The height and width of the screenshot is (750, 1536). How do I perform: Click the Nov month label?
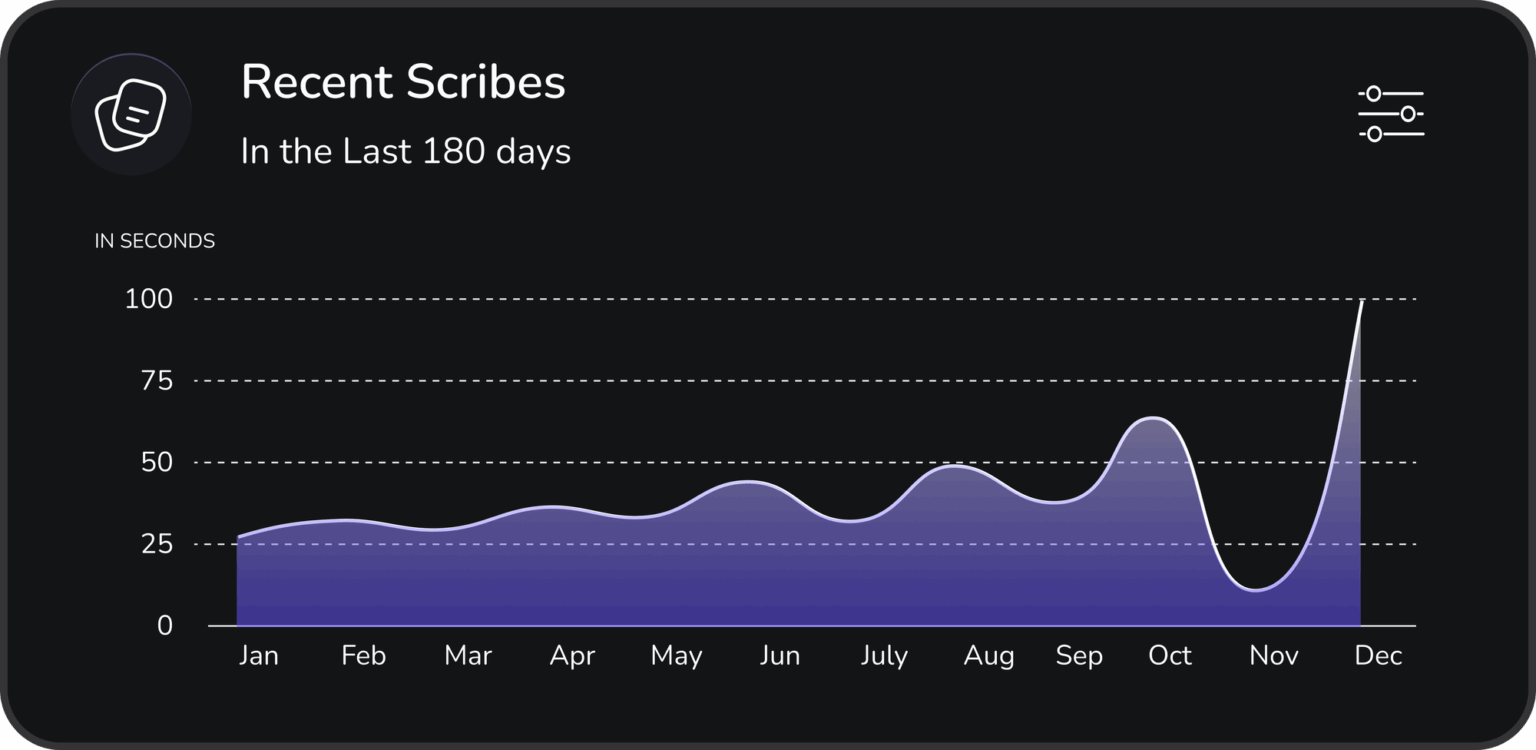pos(1274,656)
